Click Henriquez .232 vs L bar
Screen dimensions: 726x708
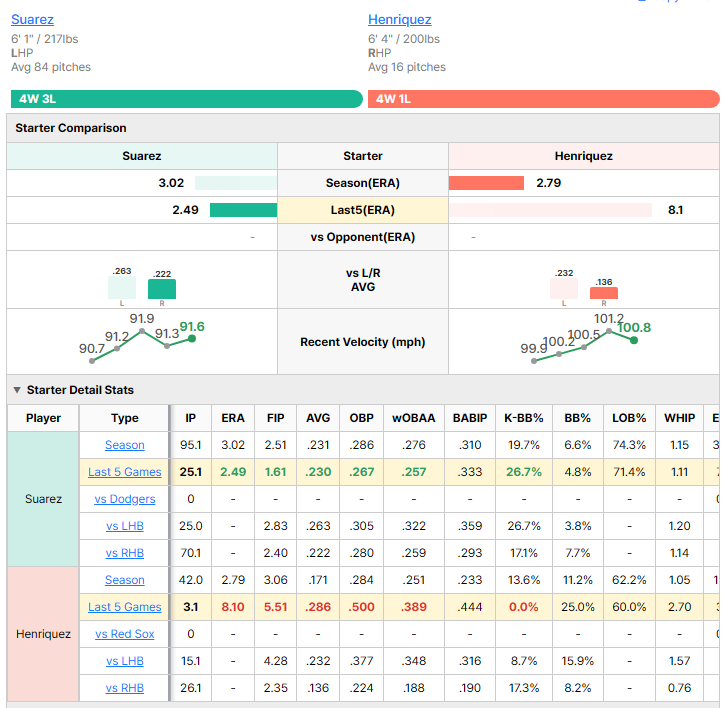click(564, 288)
